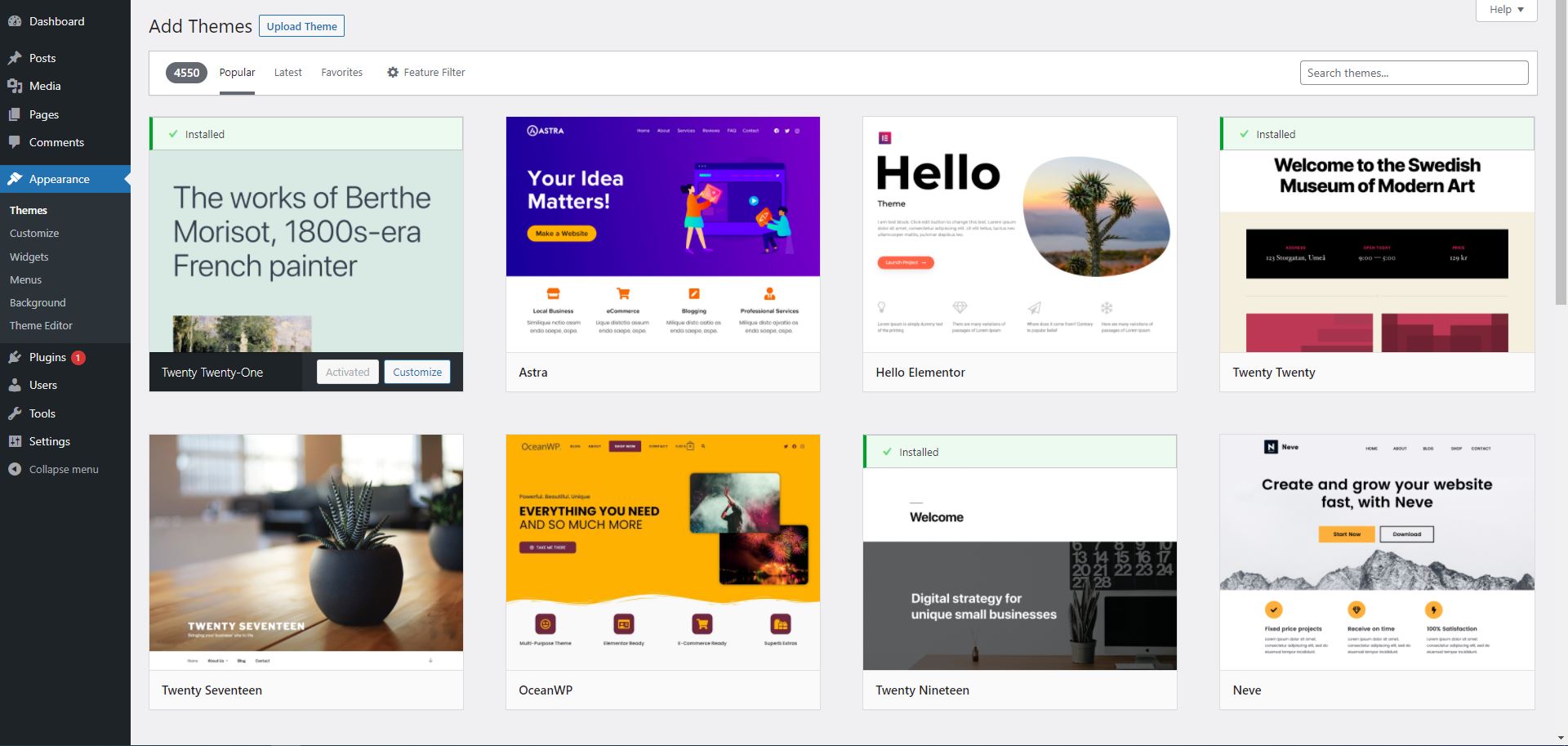This screenshot has height=746, width=1568.
Task: Switch to the Latest tab
Action: click(287, 73)
